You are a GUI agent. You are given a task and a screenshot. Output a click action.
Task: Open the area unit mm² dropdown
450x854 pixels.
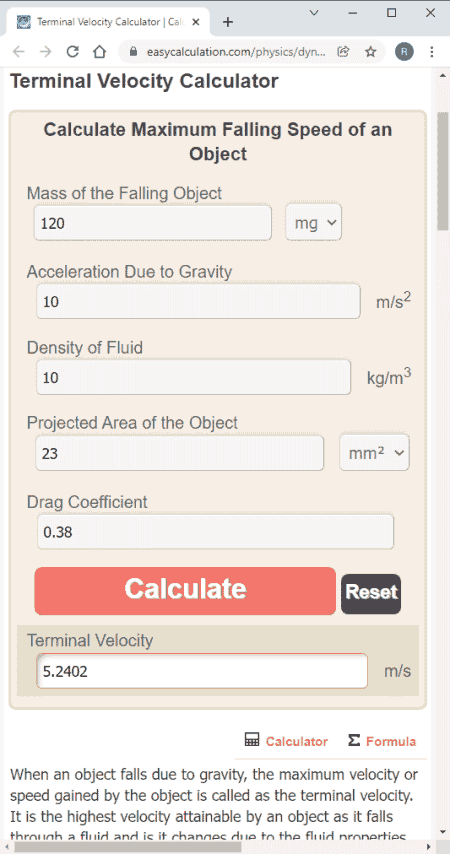tap(375, 452)
